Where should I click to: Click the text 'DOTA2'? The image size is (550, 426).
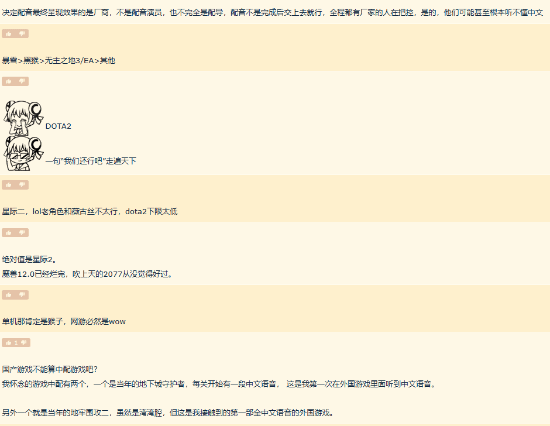point(58,126)
